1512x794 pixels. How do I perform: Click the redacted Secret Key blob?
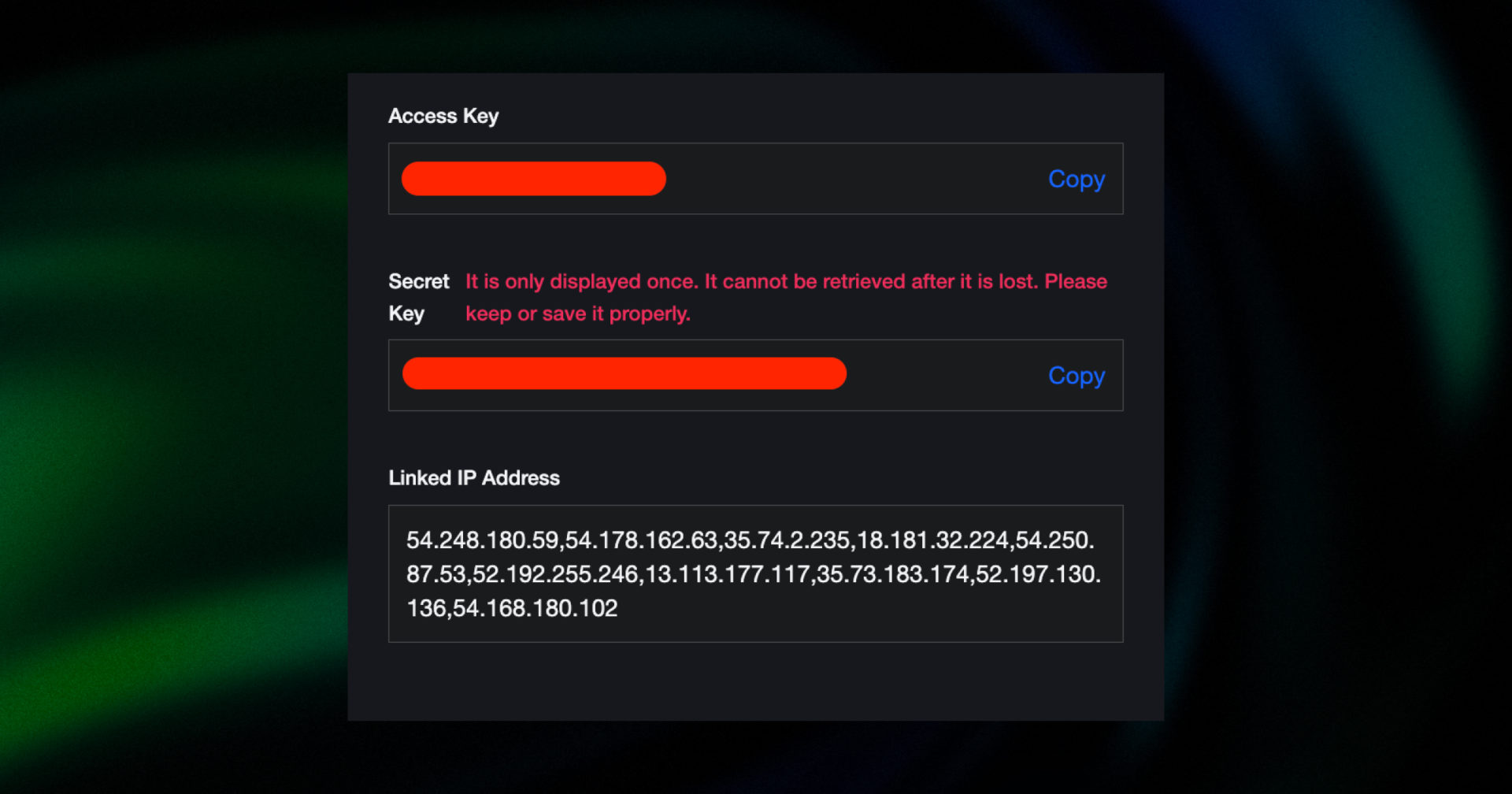click(x=624, y=373)
